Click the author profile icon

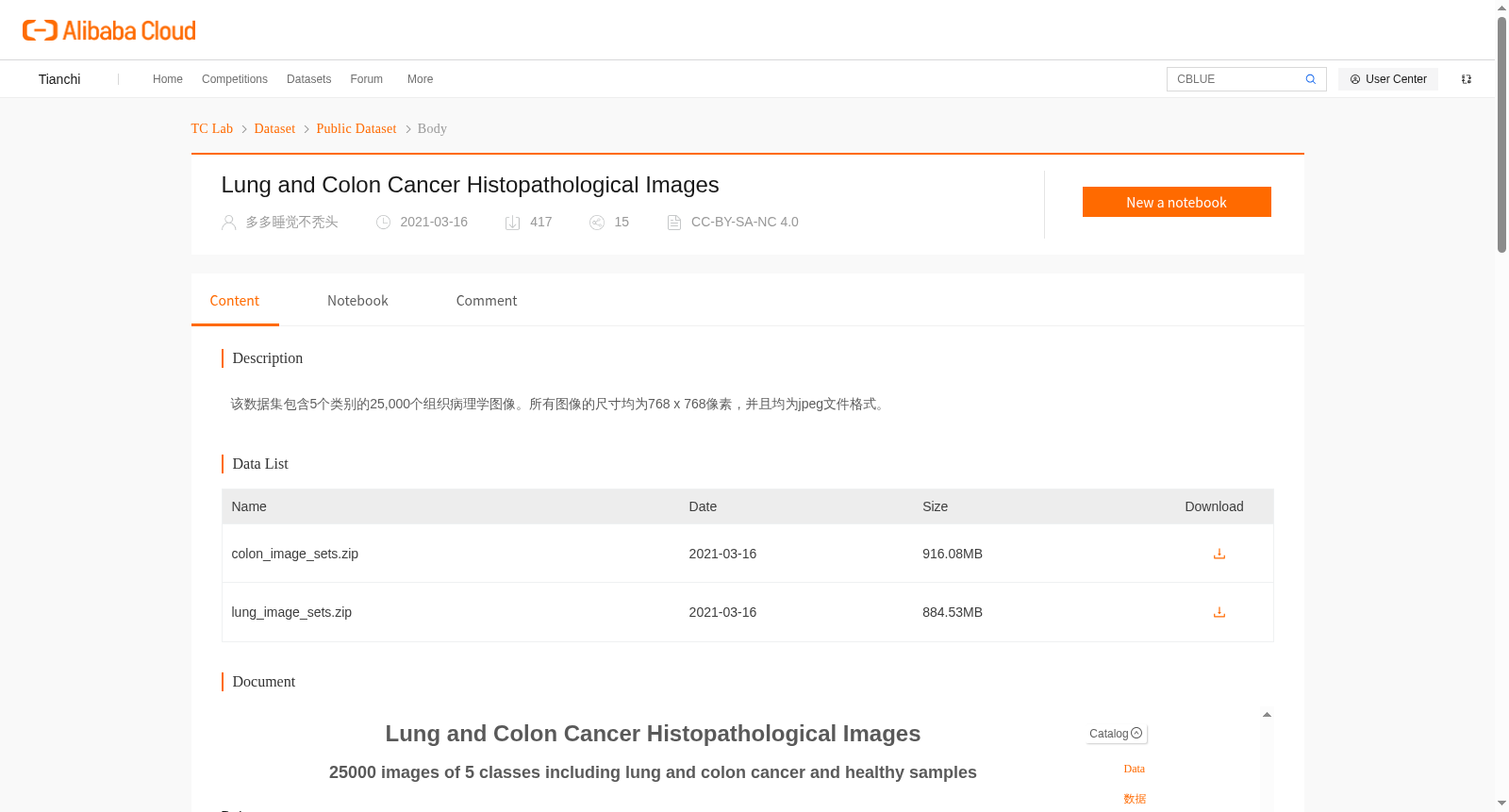pyautogui.click(x=228, y=223)
